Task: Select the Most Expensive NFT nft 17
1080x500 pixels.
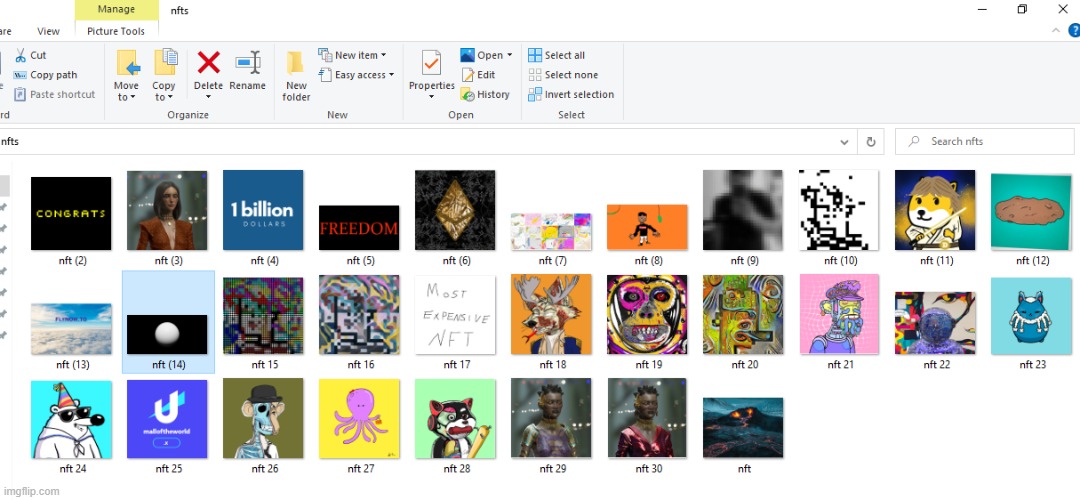Action: pyautogui.click(x=455, y=315)
